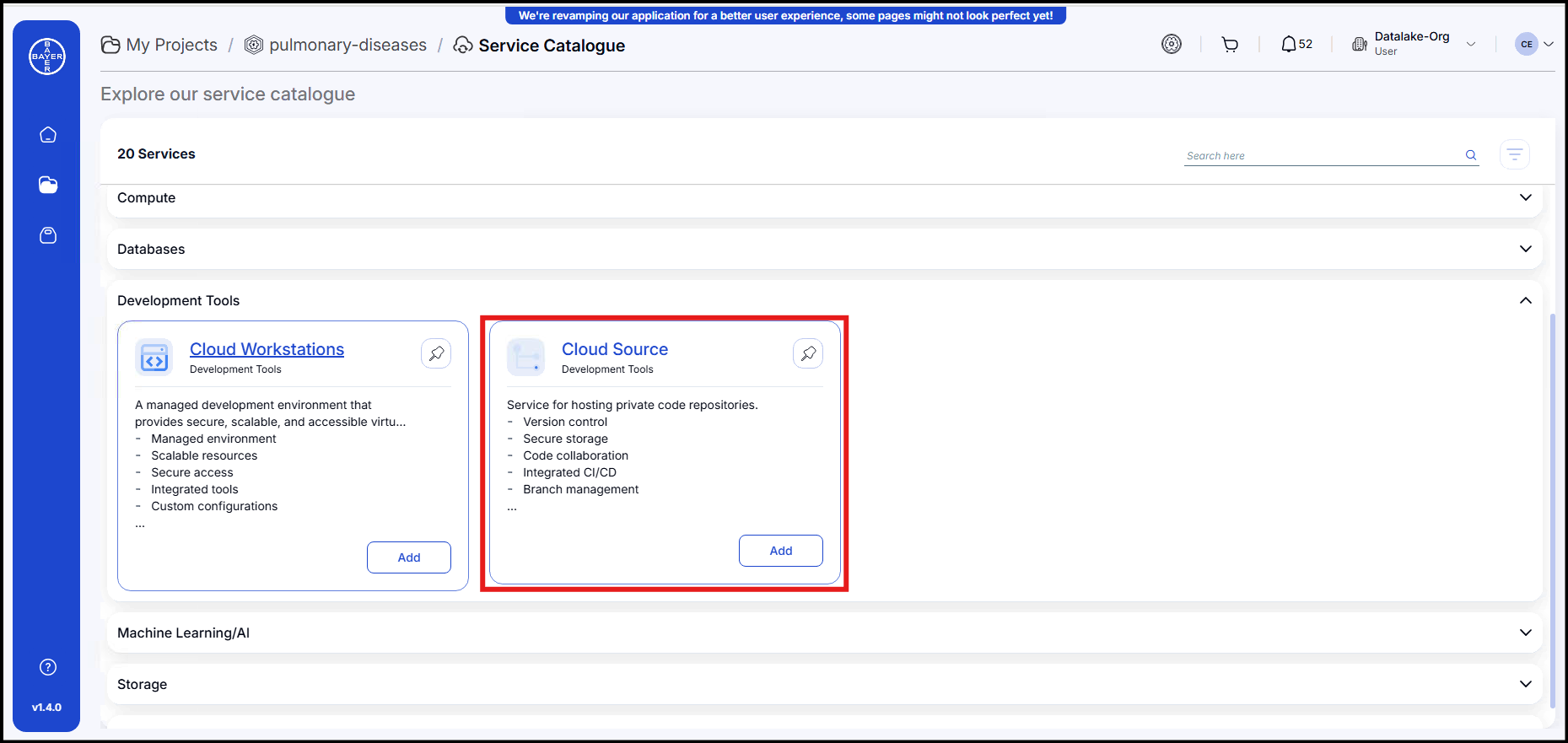Click the My Projects folder icon in breadcrumb
Screen dimensions: 1568x743
point(110,45)
